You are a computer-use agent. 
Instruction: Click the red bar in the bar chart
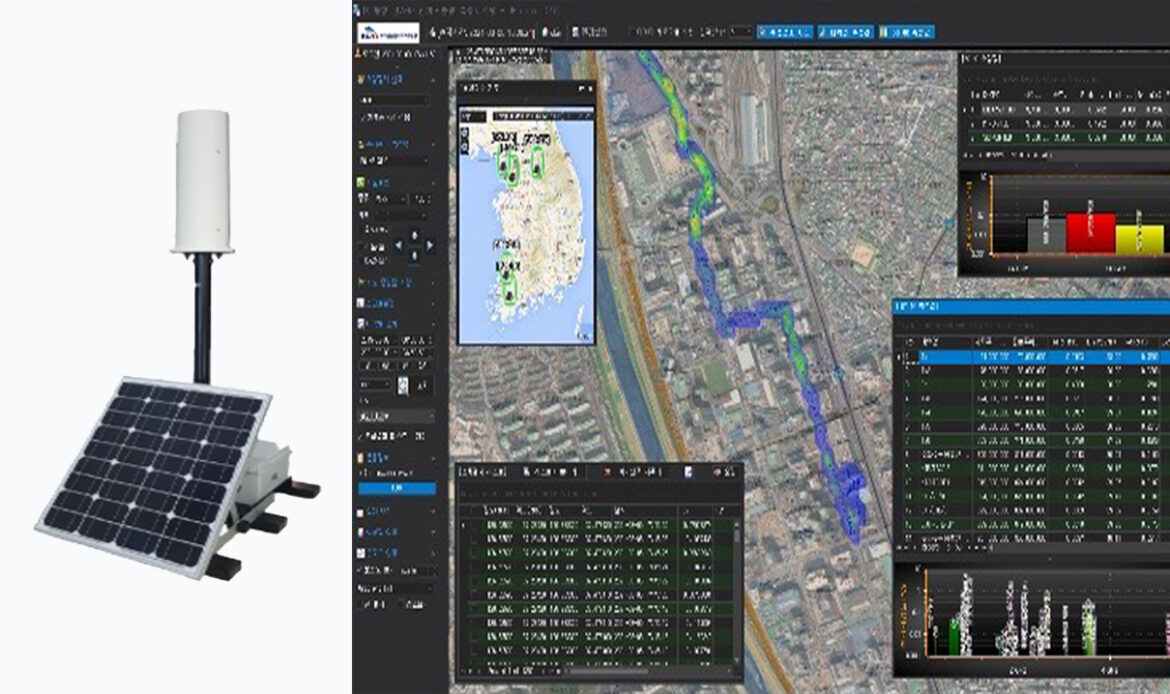pos(1090,232)
